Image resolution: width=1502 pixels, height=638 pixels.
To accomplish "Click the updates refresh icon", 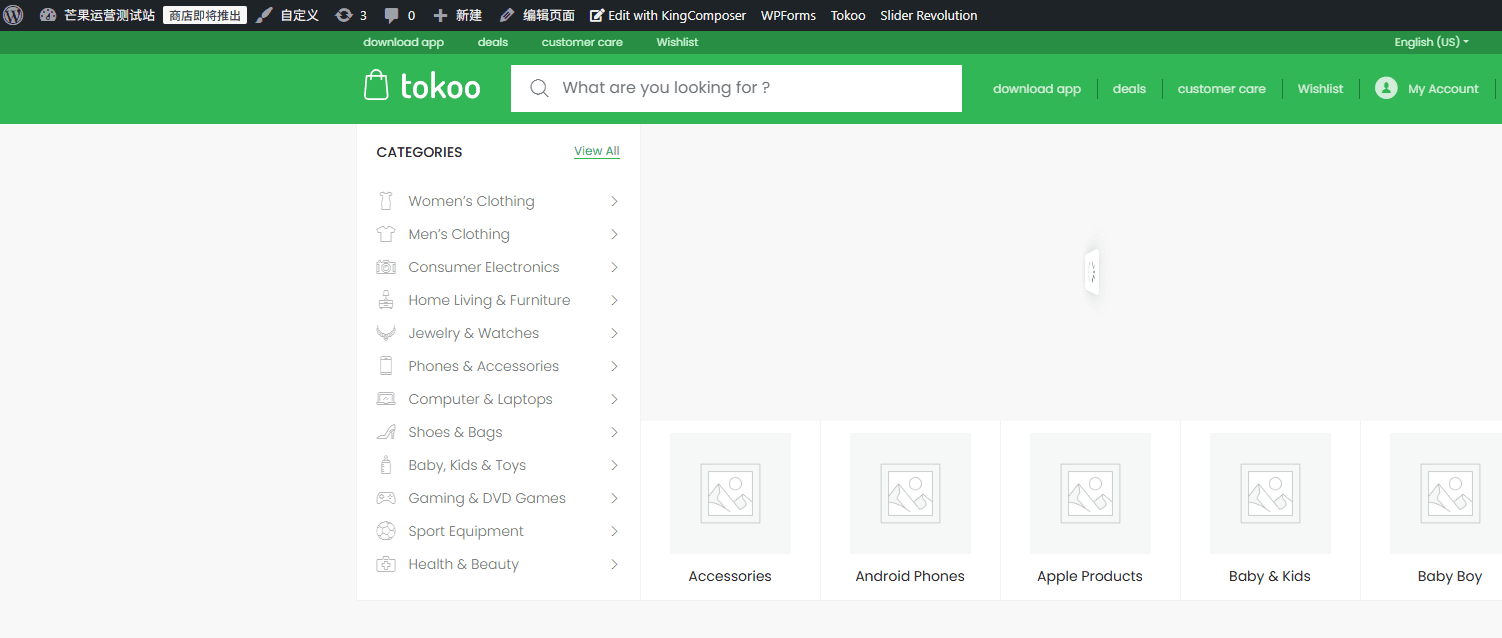I will point(344,15).
